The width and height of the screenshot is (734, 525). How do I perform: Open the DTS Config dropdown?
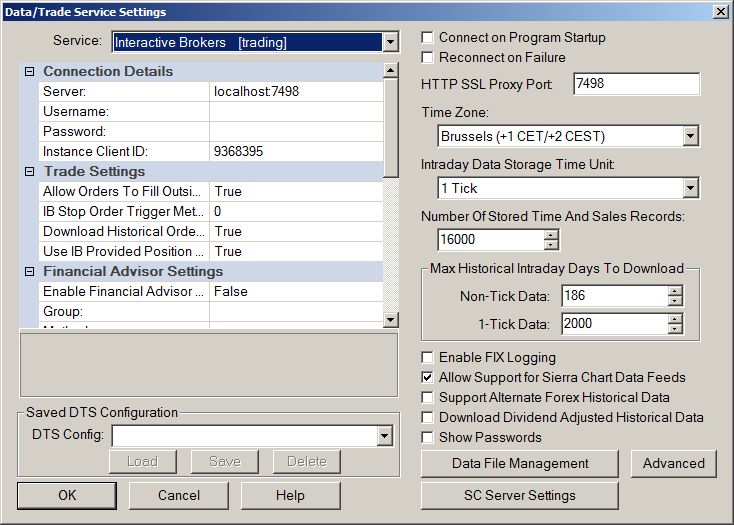click(384, 436)
